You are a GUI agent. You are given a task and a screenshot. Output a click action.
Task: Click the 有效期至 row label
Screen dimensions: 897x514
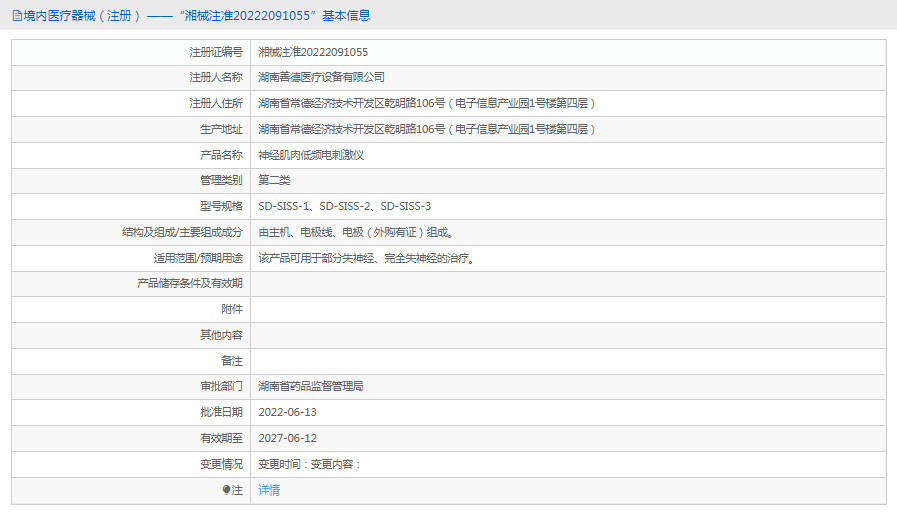[221, 438]
